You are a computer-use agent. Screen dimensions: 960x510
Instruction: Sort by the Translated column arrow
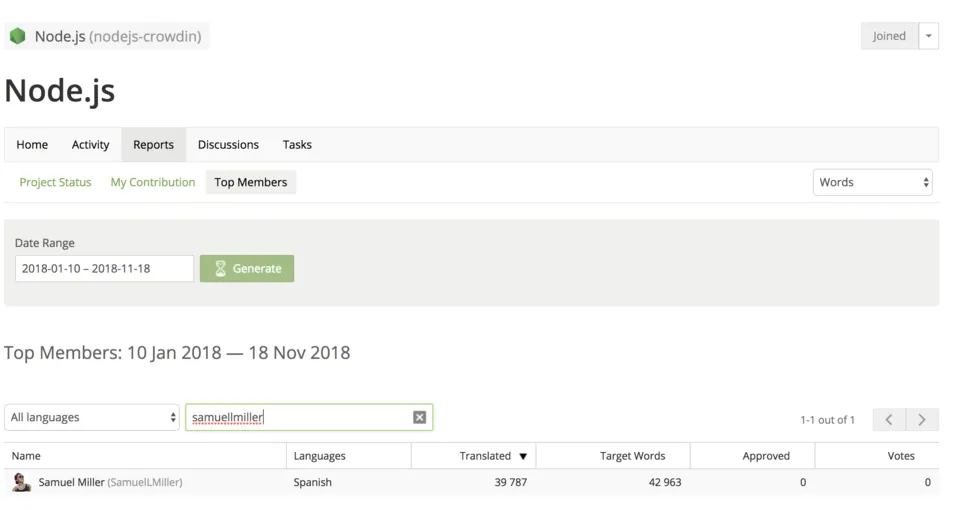[523, 456]
